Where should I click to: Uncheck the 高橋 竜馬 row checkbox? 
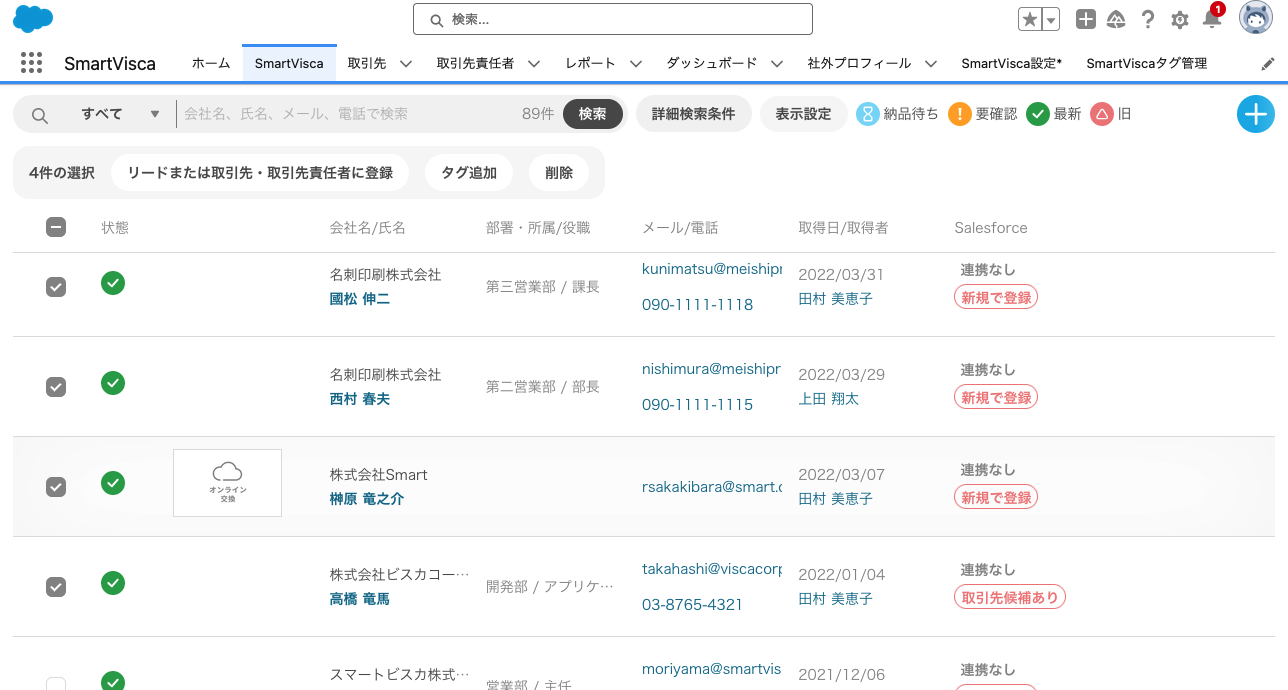point(56,587)
